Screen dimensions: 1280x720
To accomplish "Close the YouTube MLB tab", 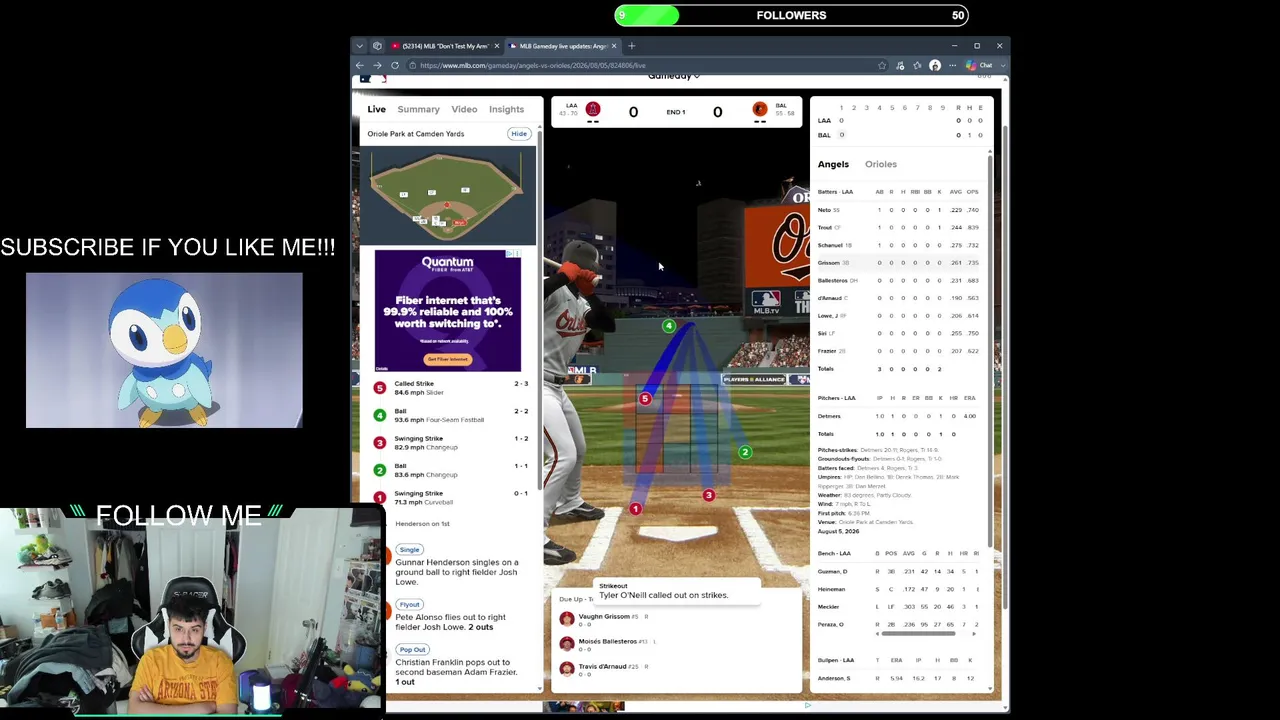I will pyautogui.click(x=497, y=46).
